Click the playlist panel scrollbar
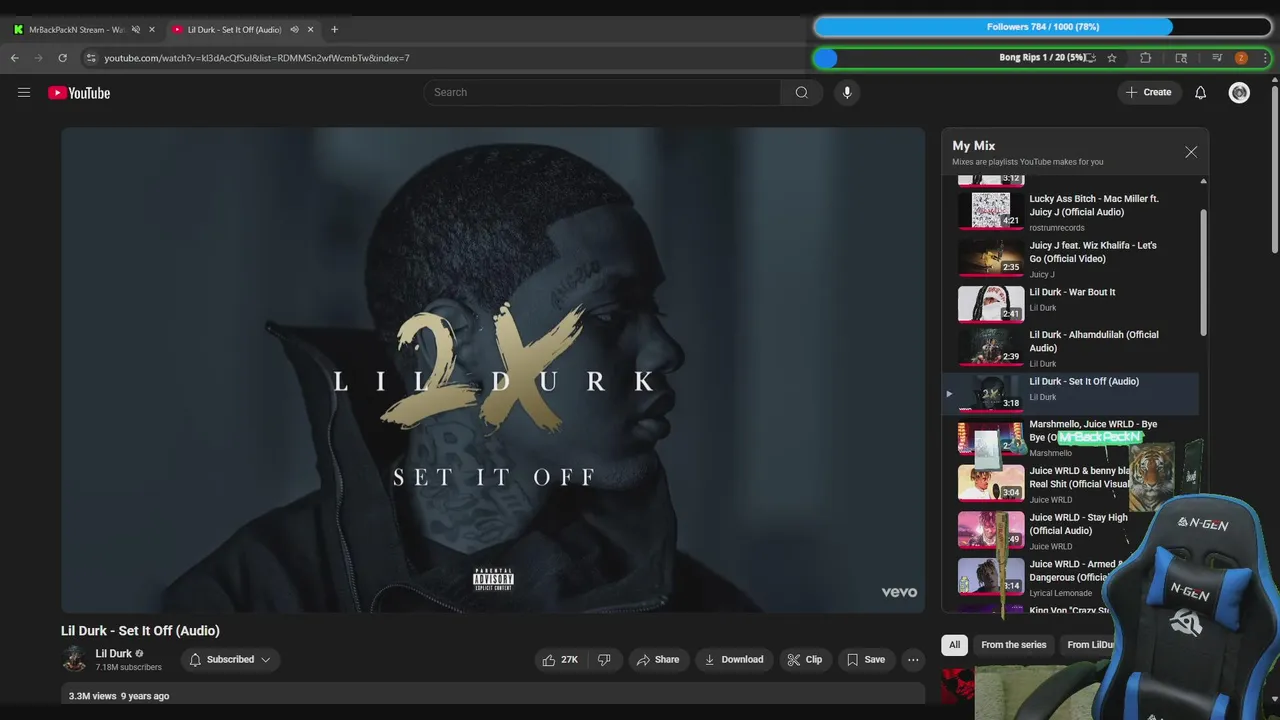Screen dimensions: 1280x720 (1204, 272)
